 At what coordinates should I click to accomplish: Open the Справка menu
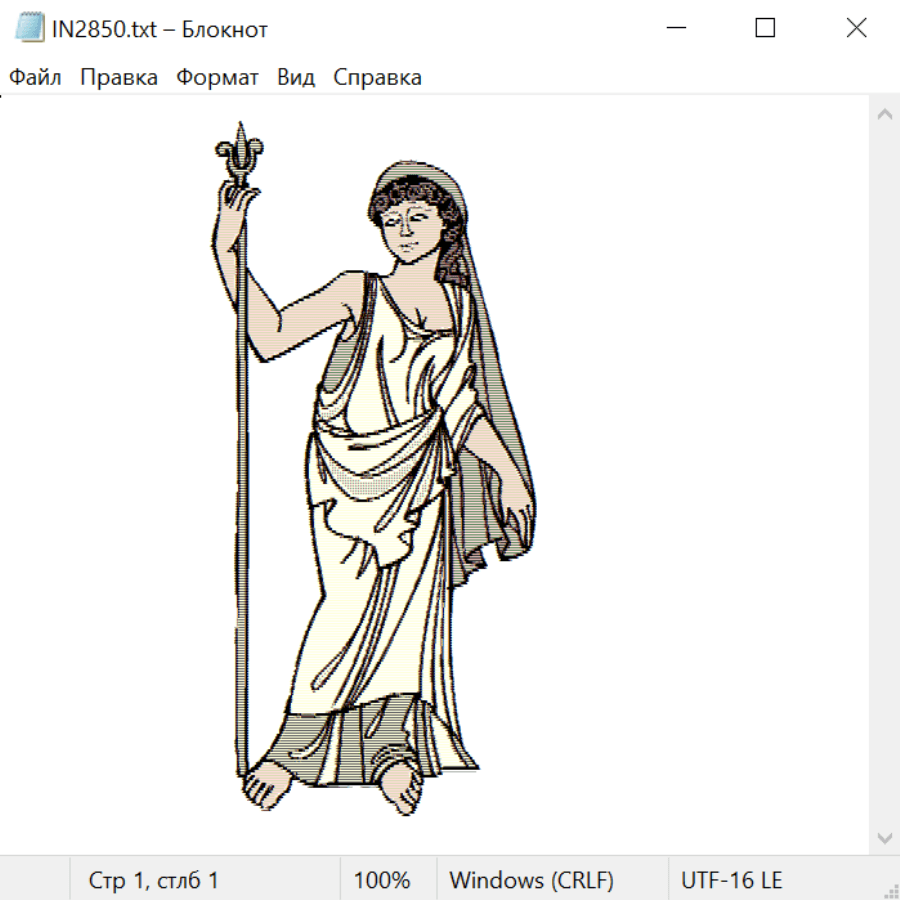pyautogui.click(x=377, y=78)
